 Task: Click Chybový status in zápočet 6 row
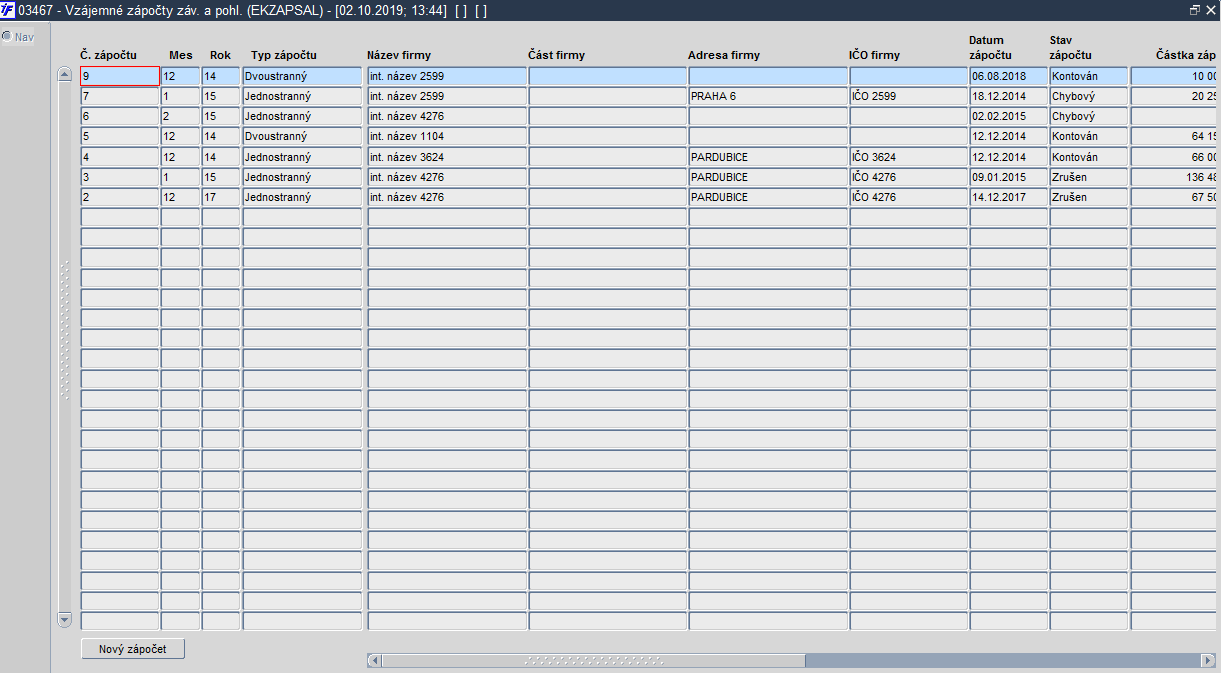pos(1089,116)
